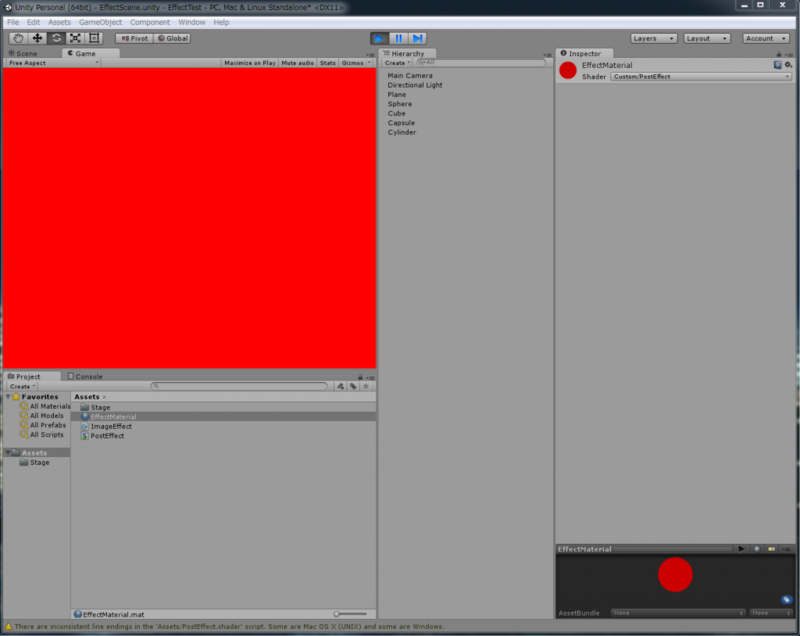Image resolution: width=800 pixels, height=636 pixels.
Task: Select the Rect transform tool
Action: [94, 38]
